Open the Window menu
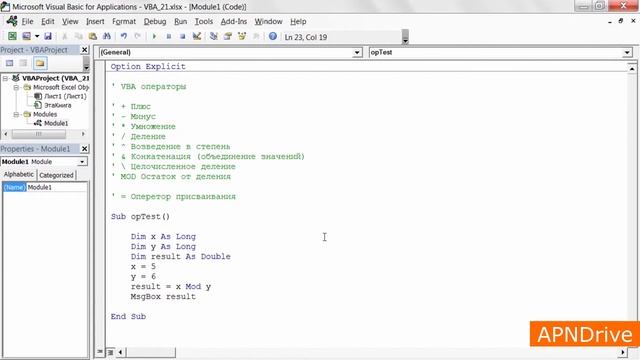 pos(268,22)
